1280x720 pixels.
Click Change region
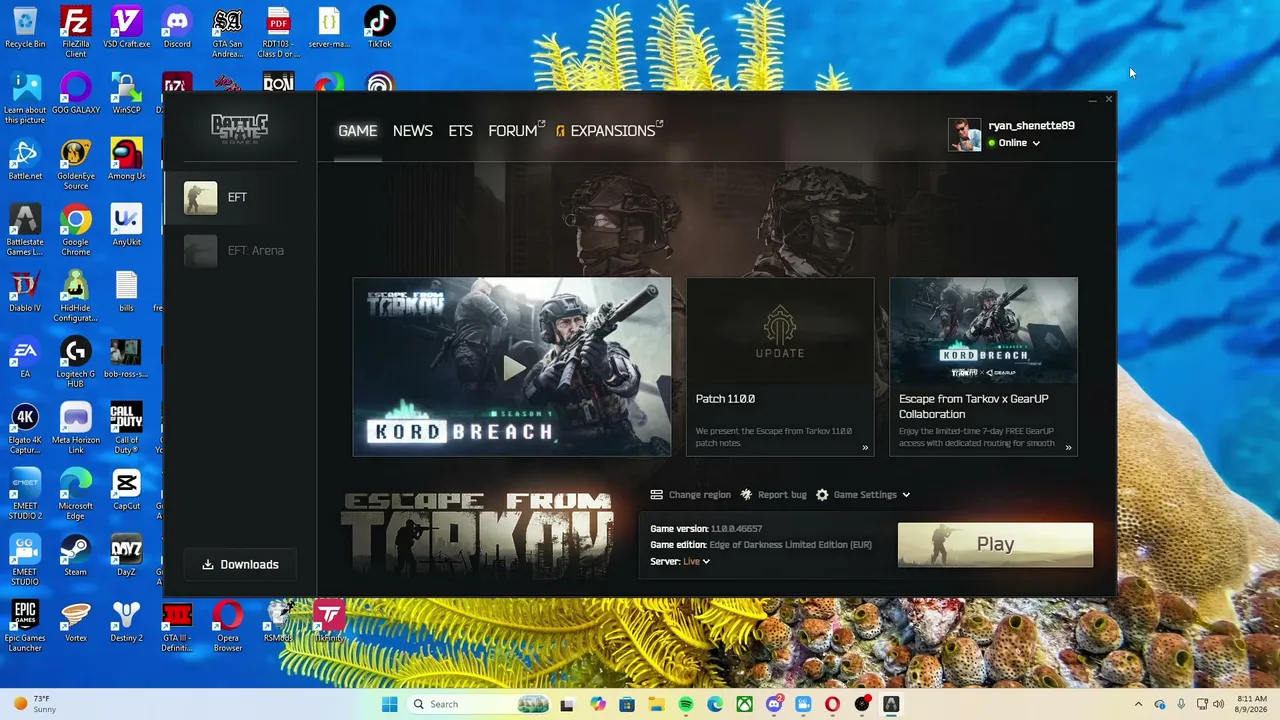(x=690, y=495)
